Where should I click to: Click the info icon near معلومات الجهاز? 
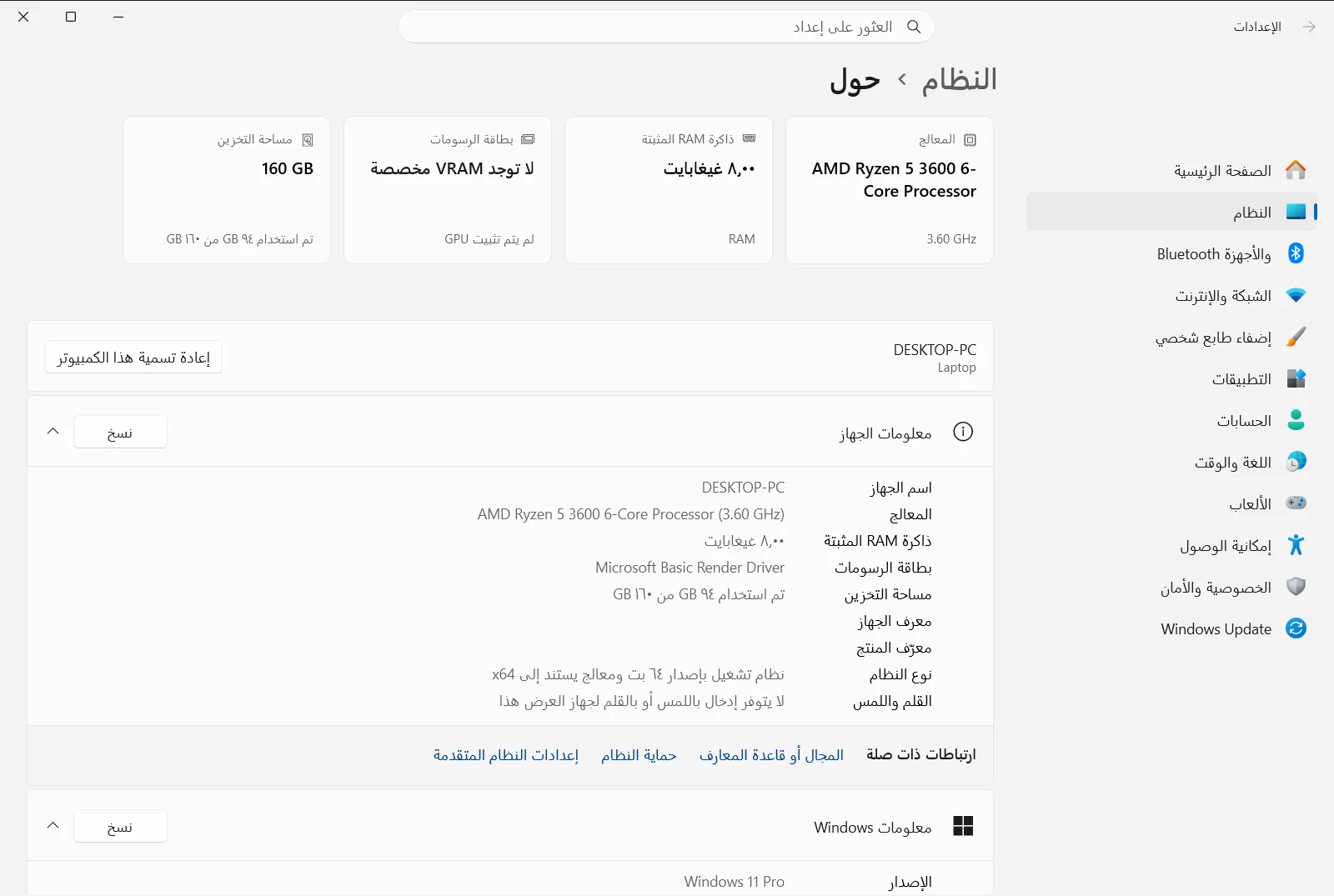[963, 432]
